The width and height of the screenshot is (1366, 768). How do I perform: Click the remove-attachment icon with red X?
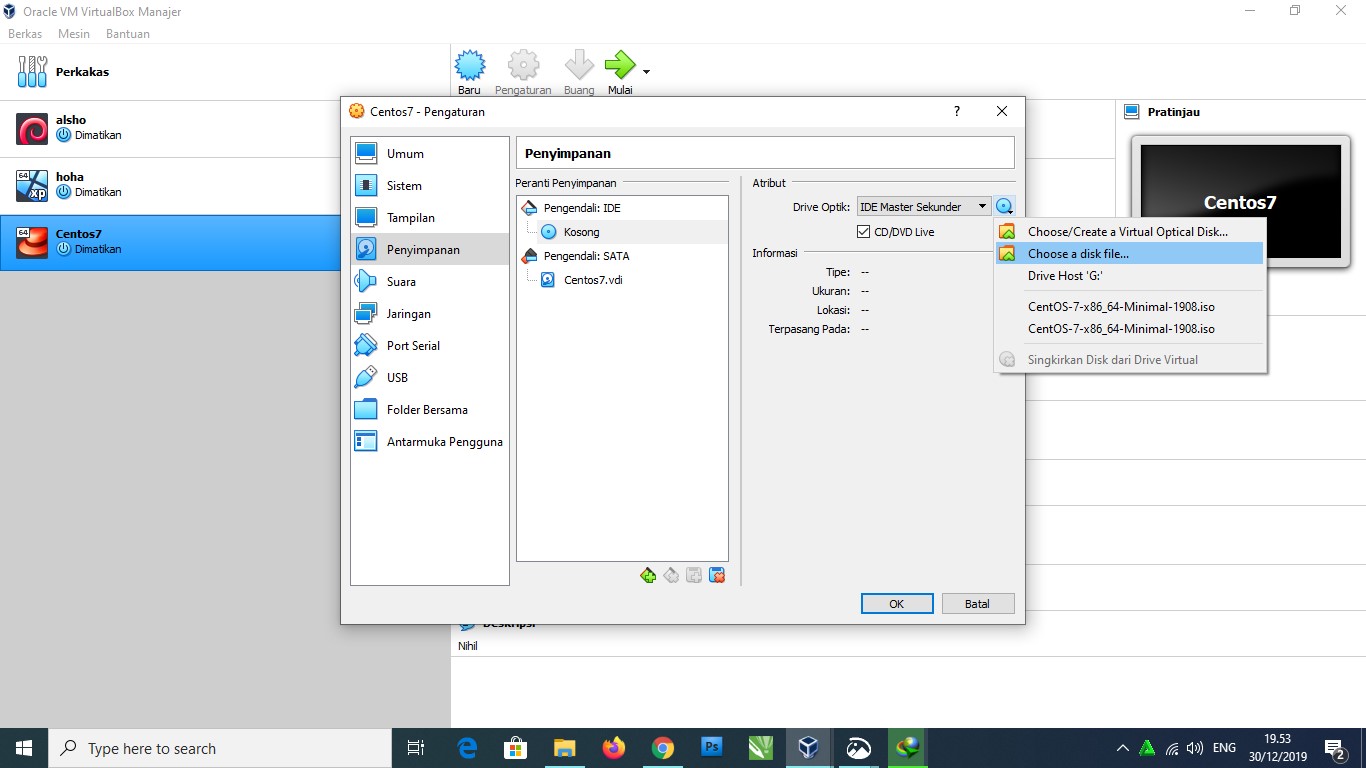click(717, 575)
